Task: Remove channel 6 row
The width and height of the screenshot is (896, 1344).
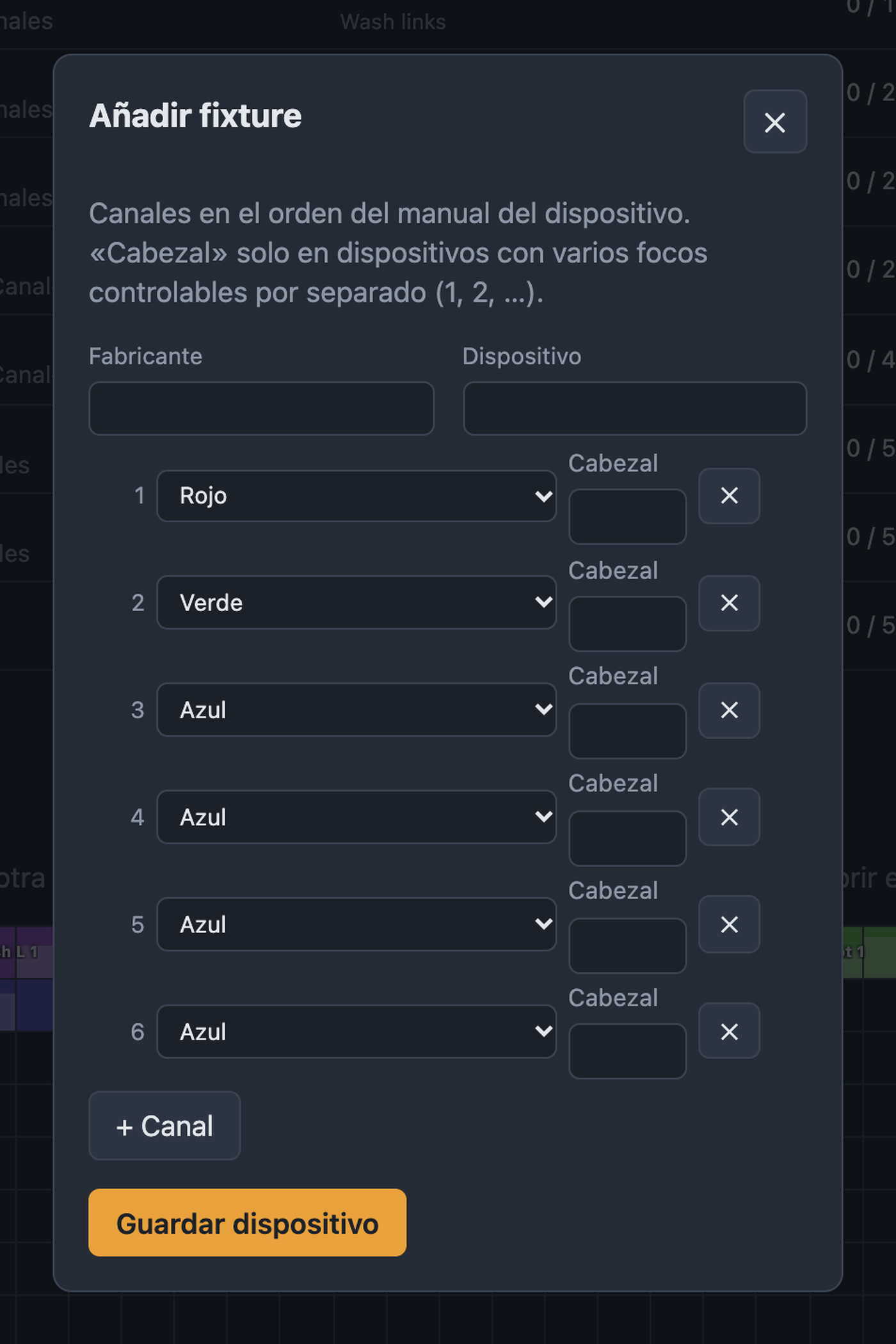Action: [729, 1032]
